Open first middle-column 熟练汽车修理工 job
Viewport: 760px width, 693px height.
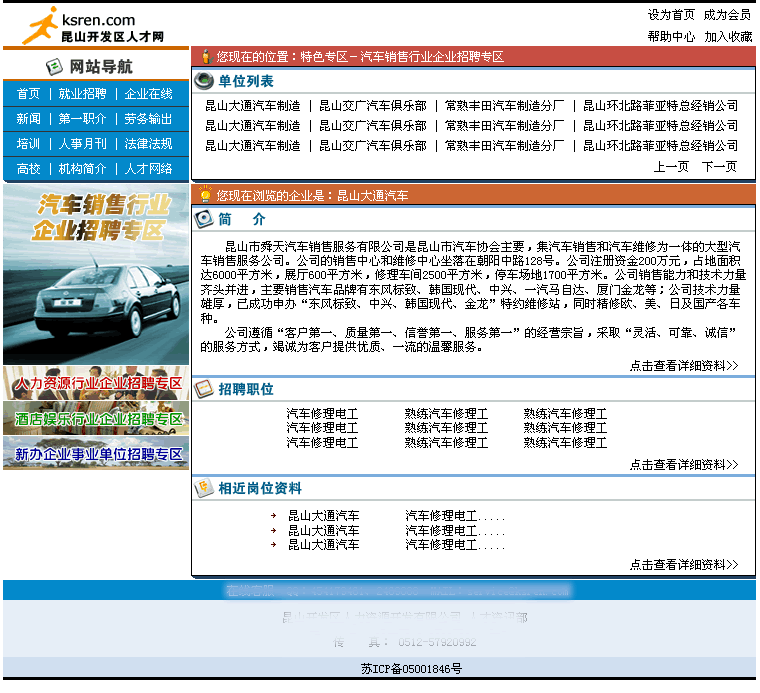[446, 413]
